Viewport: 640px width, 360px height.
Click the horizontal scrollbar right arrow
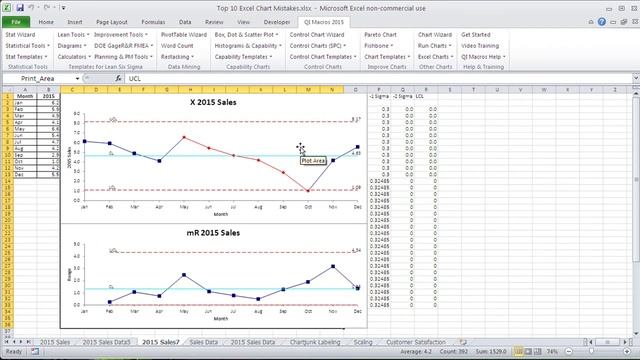coord(624,342)
